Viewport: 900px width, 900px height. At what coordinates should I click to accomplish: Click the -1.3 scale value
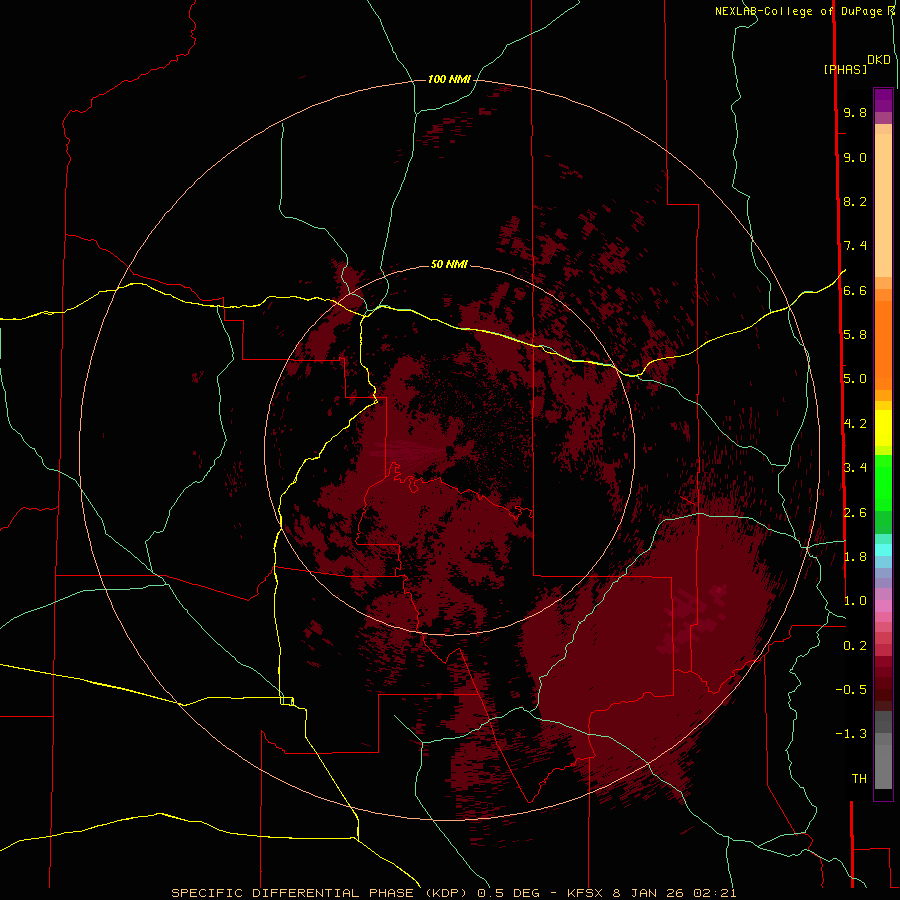851,734
